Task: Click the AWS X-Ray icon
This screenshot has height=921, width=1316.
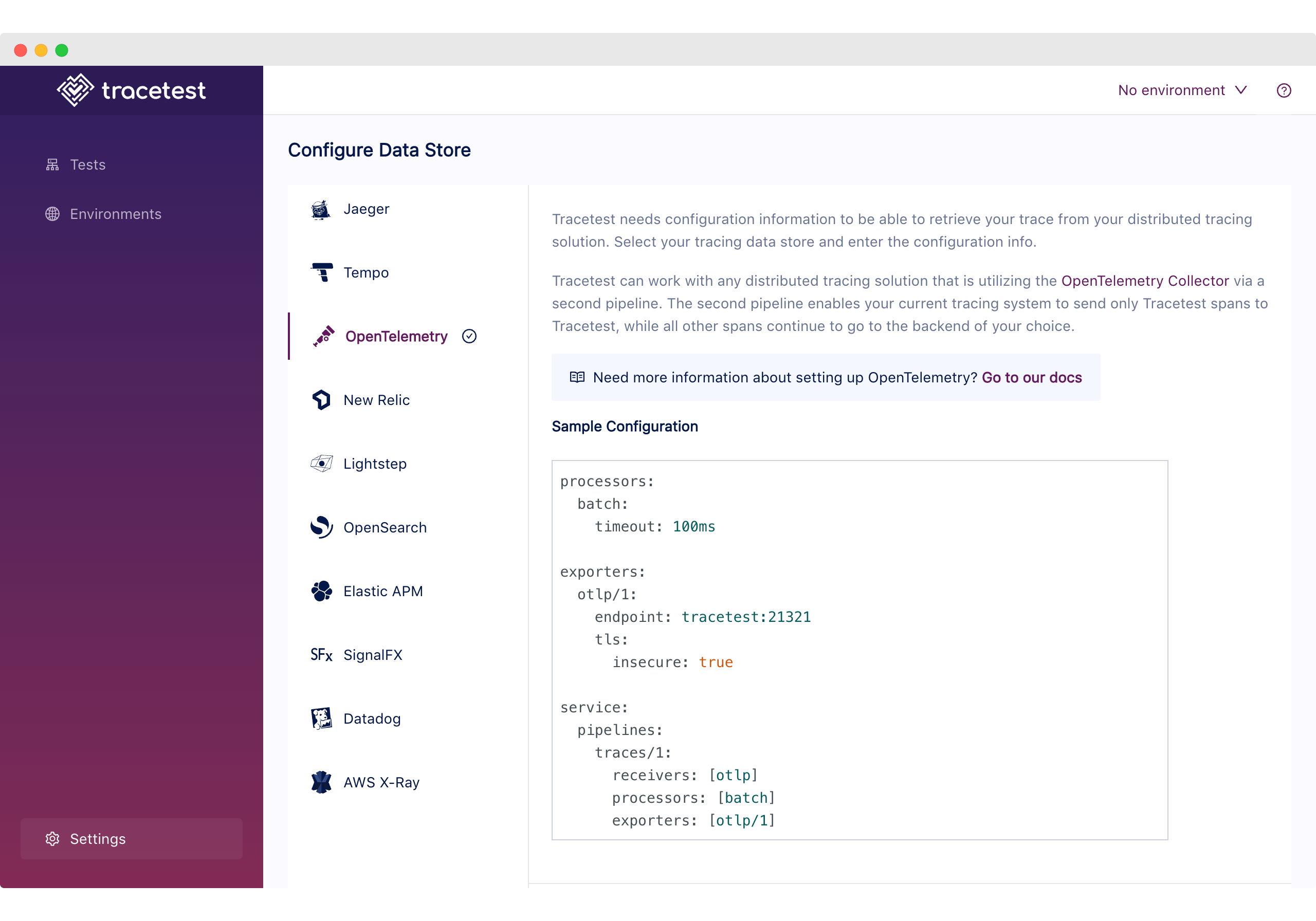Action: tap(321, 782)
